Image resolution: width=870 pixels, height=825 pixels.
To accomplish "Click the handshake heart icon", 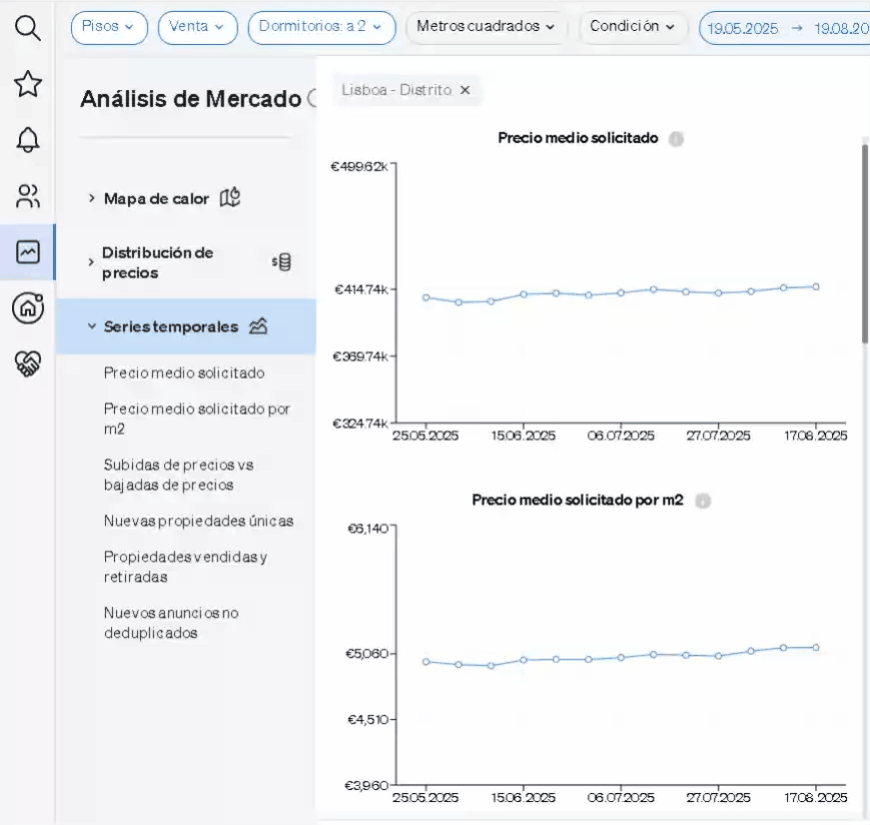I will click(x=28, y=364).
